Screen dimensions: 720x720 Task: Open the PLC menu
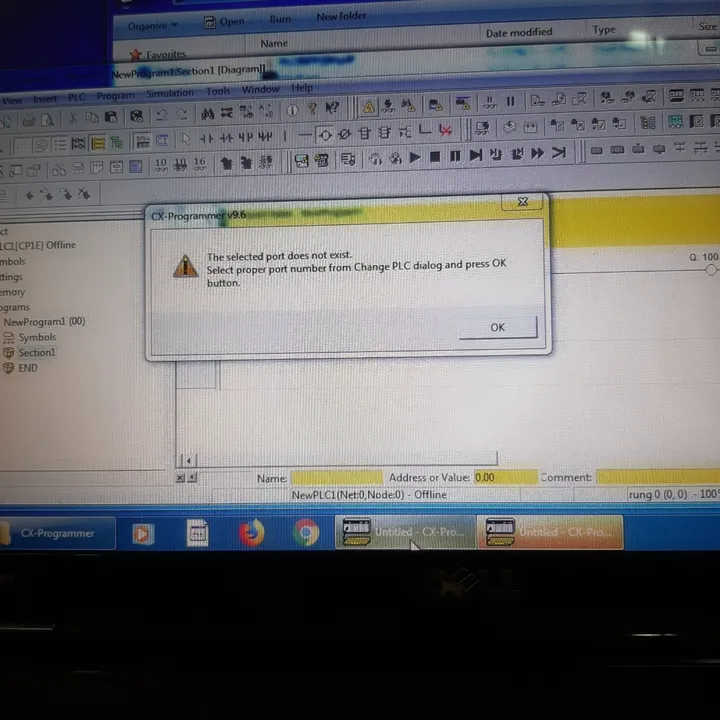(77, 97)
